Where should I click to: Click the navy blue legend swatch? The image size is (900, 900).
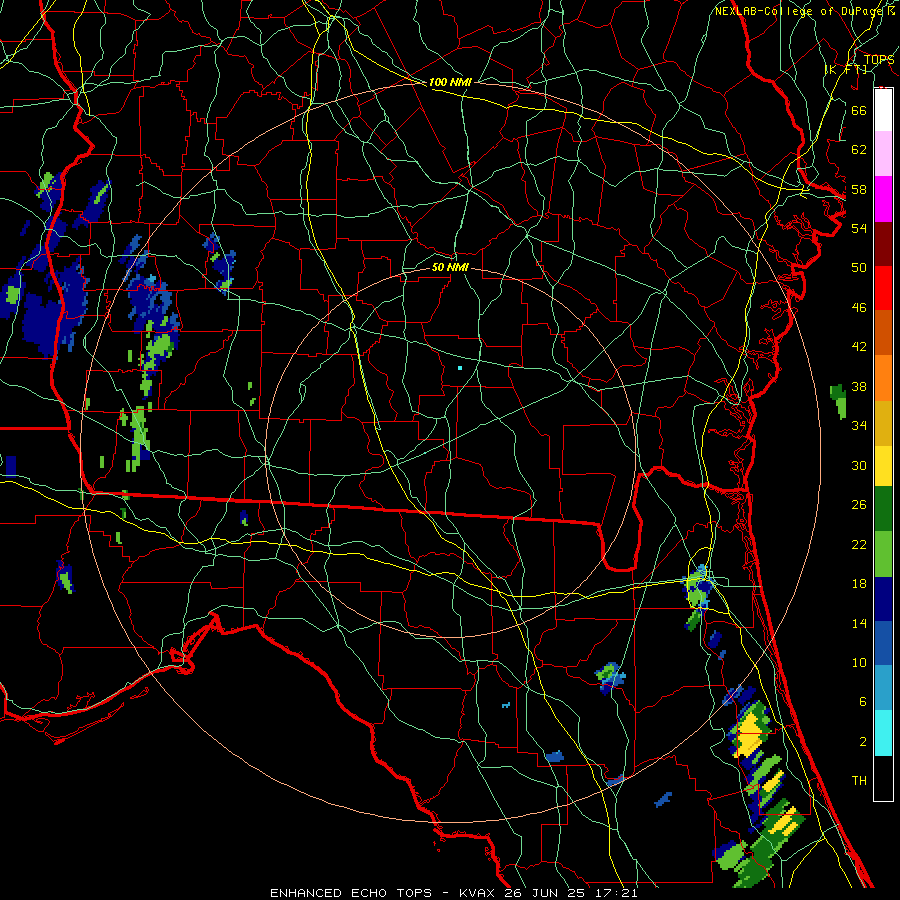883,599
